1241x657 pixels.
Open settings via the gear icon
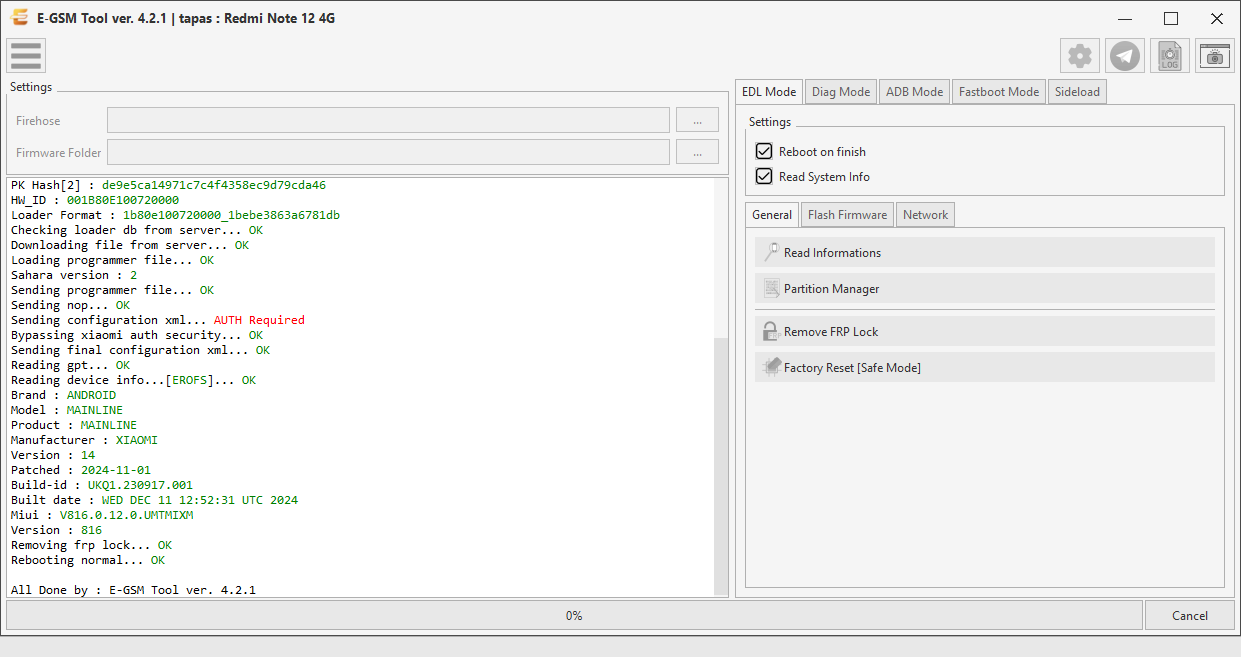point(1080,56)
